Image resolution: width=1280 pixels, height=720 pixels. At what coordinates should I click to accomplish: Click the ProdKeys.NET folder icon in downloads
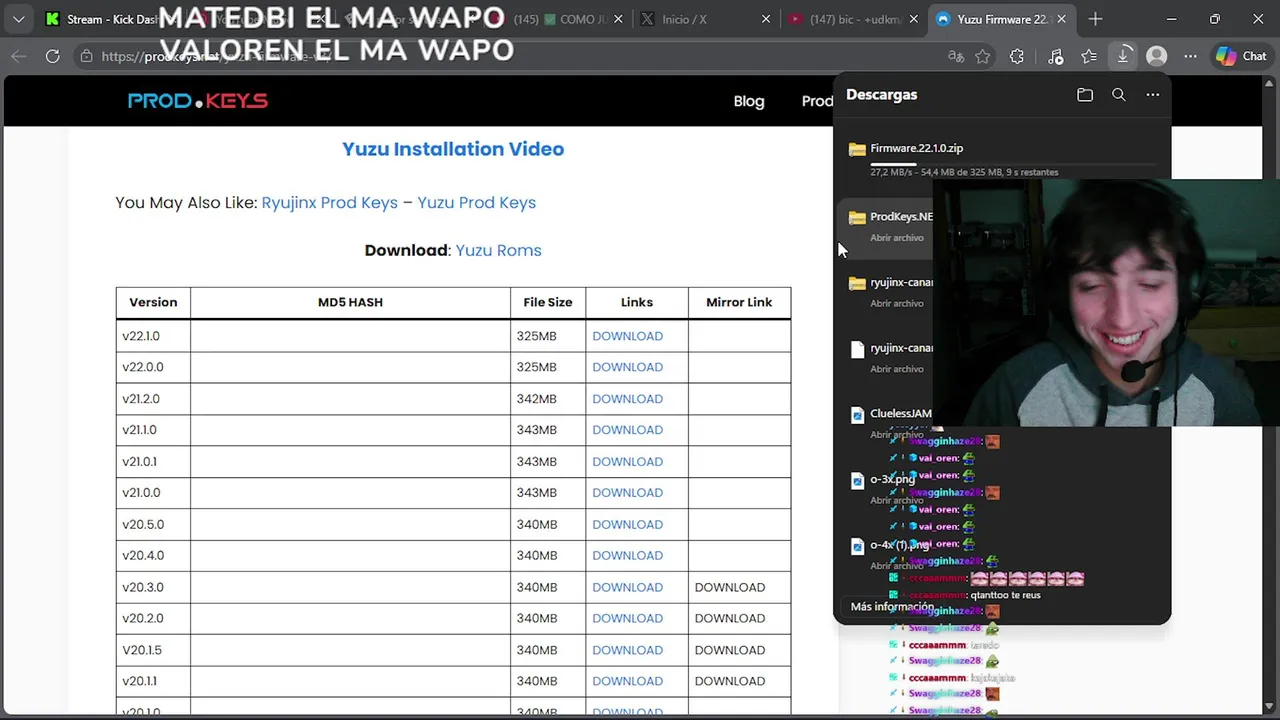[857, 218]
